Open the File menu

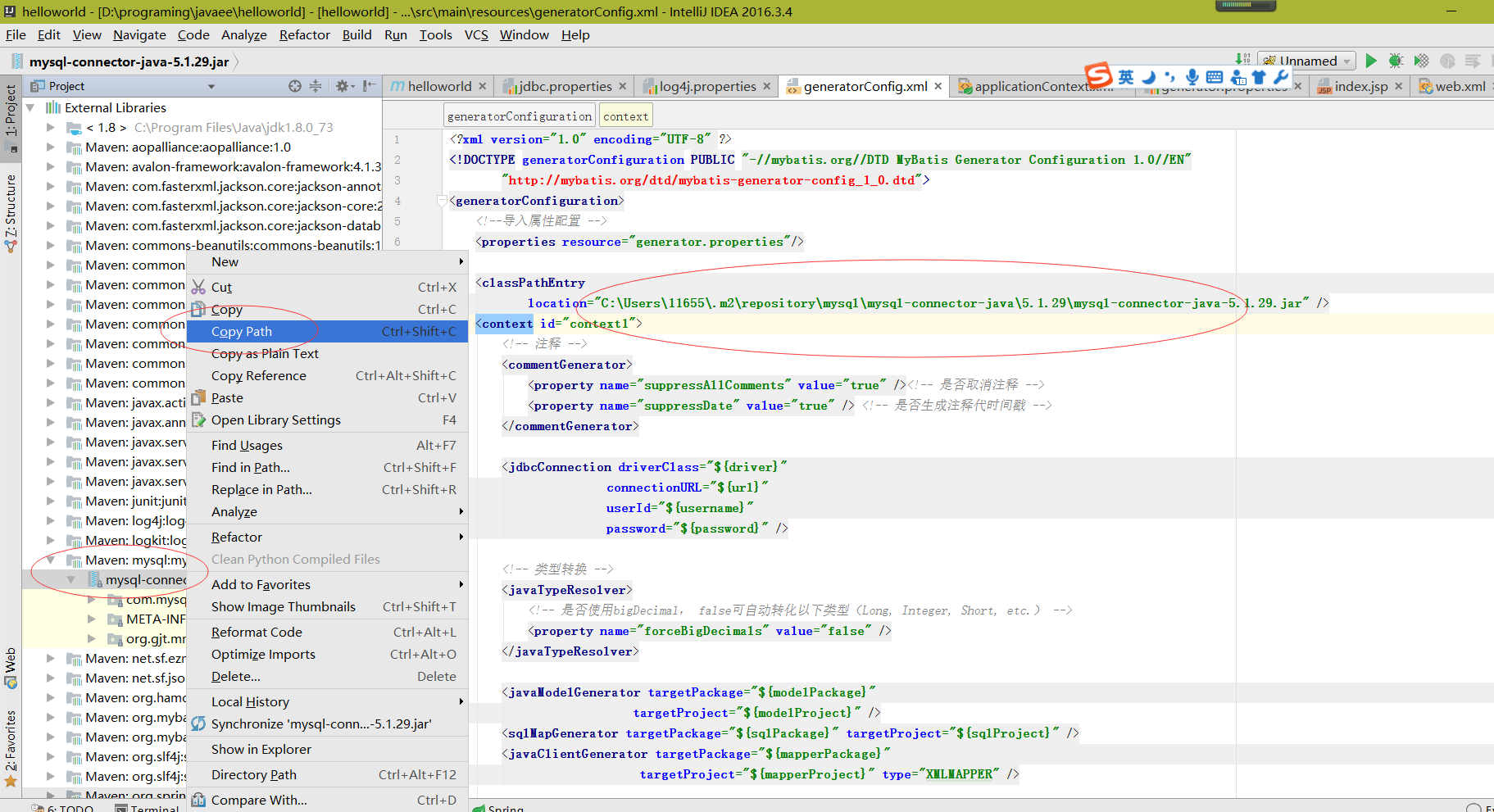16,35
